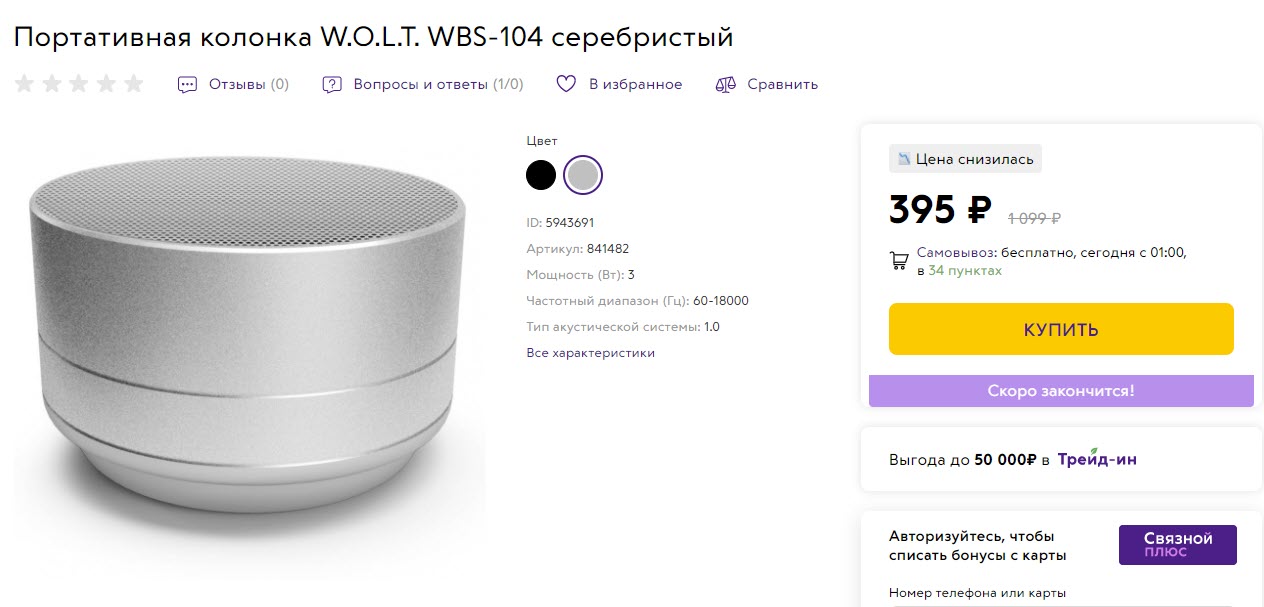This screenshot has height=607, width=1264.
Task: Open the Трейд-ин offer details
Action: click(x=1097, y=459)
